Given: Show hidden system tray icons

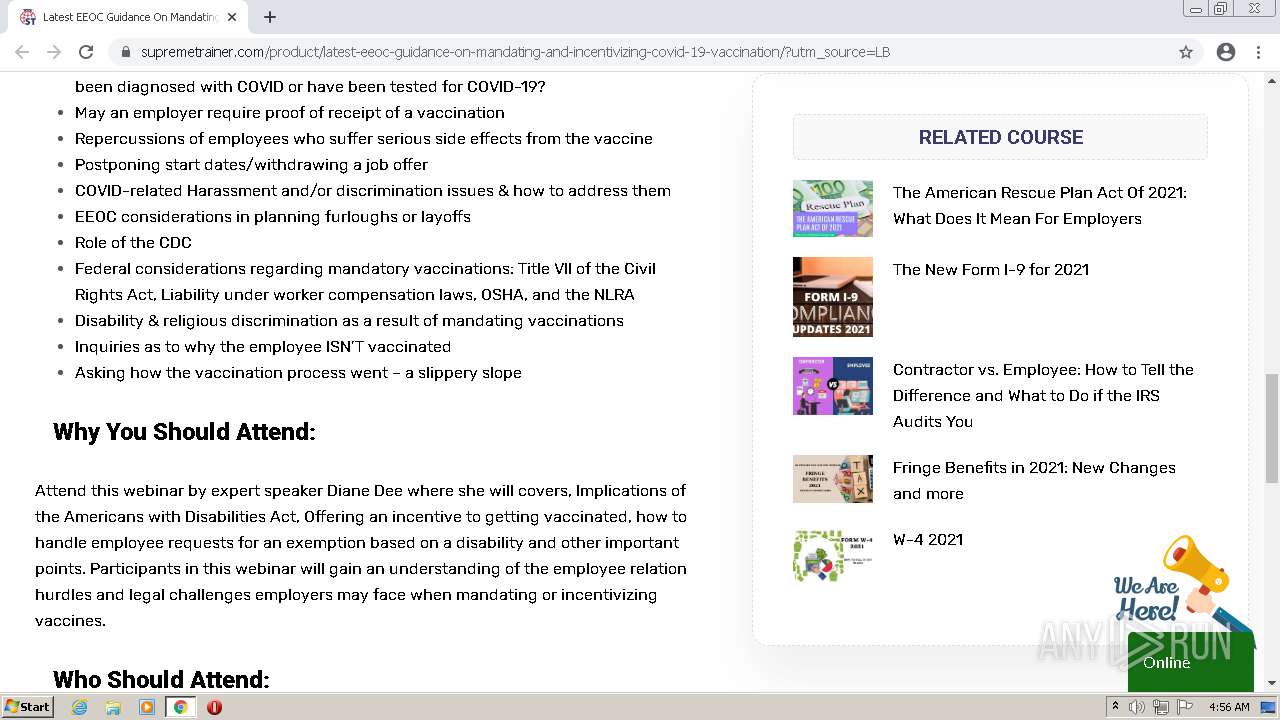Looking at the screenshot, I should (1115, 707).
